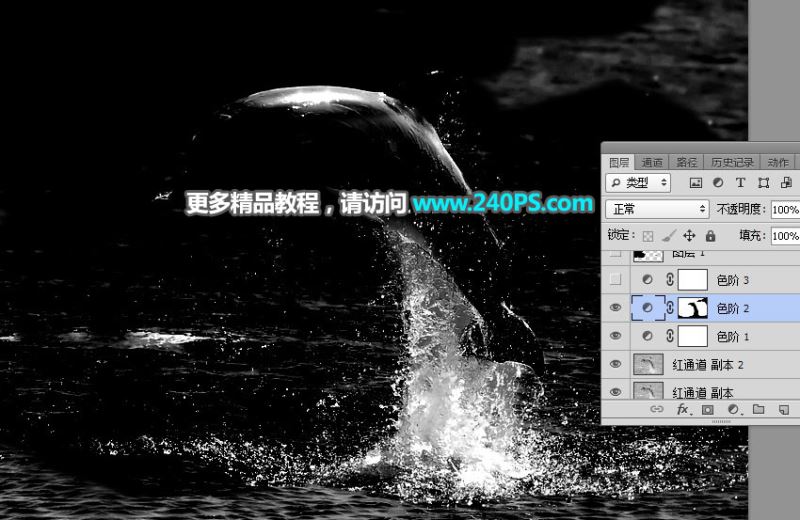Switch to the 通道 tab
Viewport: 800px width, 520px height.
click(x=652, y=162)
